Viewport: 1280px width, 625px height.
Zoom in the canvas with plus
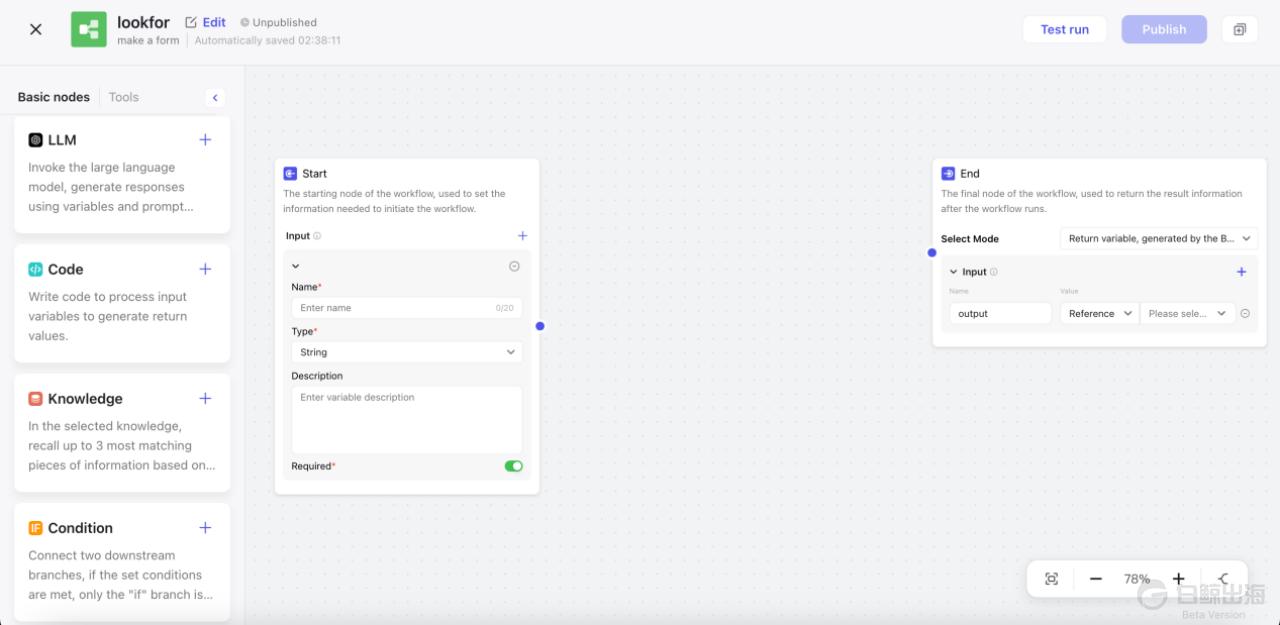tap(1178, 579)
